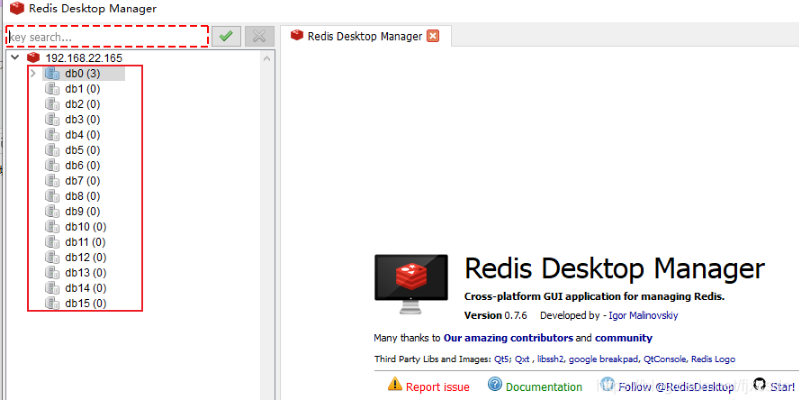799x404 pixels.
Task: Click the database icon of db8 (0)
Action: point(52,196)
